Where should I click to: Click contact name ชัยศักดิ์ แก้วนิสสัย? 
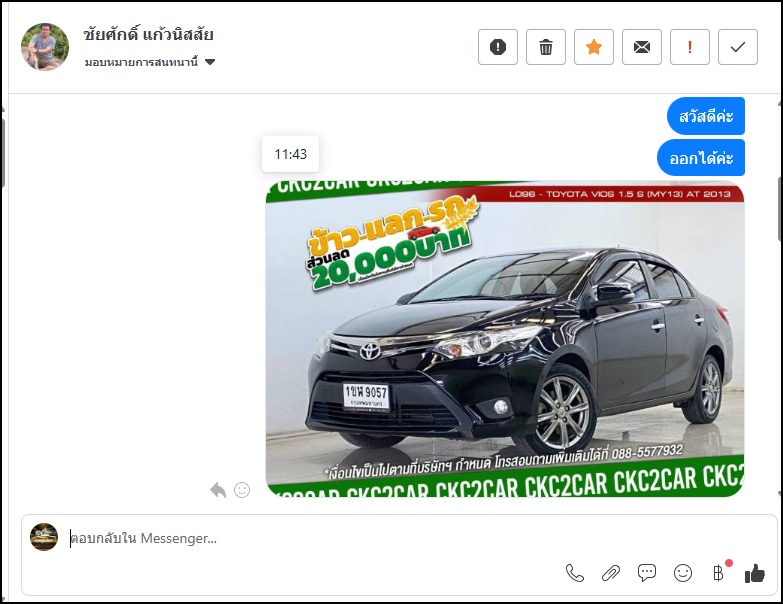(148, 34)
